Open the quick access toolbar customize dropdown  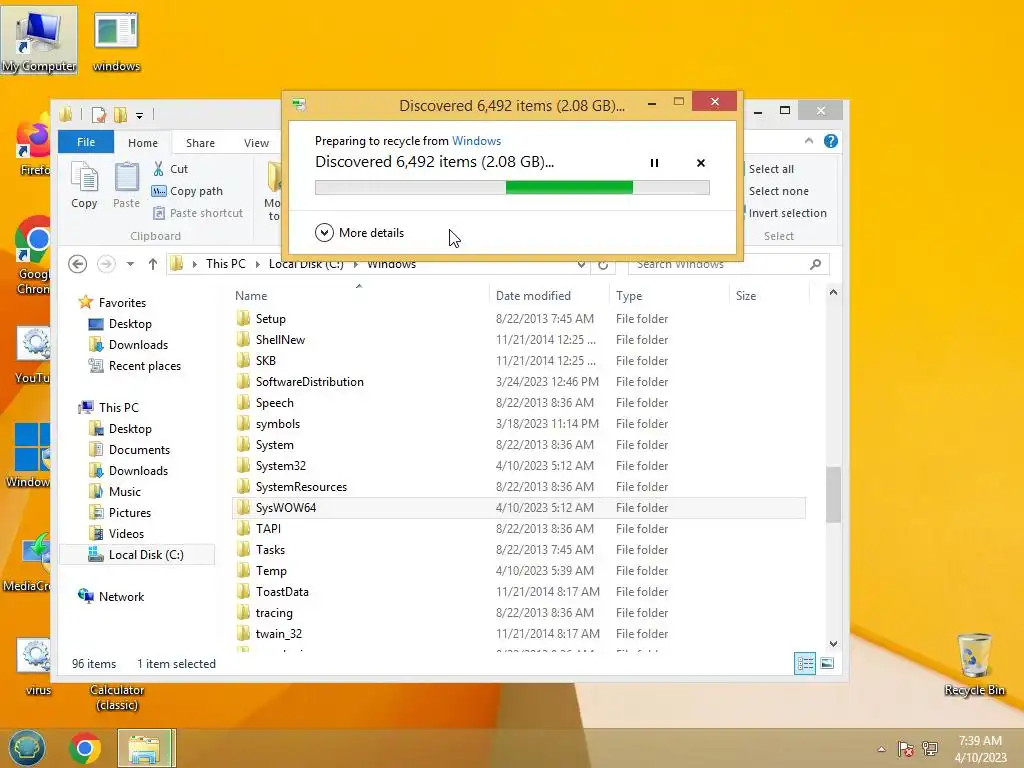pos(139,116)
